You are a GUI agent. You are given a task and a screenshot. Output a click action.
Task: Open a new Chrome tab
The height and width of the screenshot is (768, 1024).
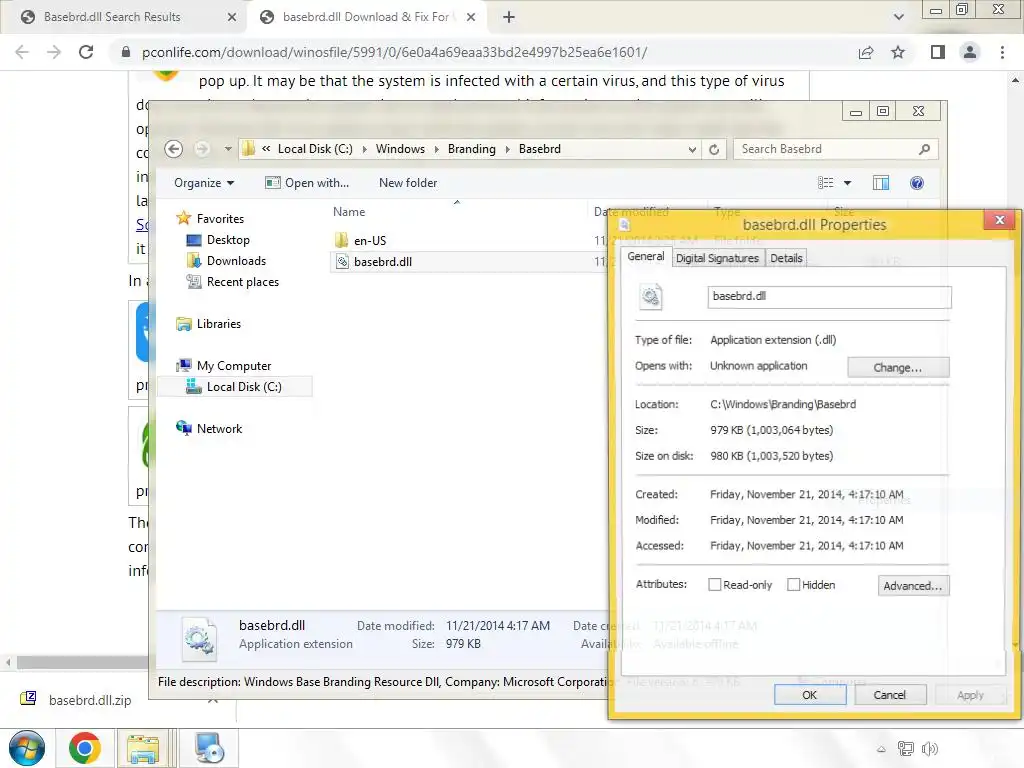[x=509, y=17]
